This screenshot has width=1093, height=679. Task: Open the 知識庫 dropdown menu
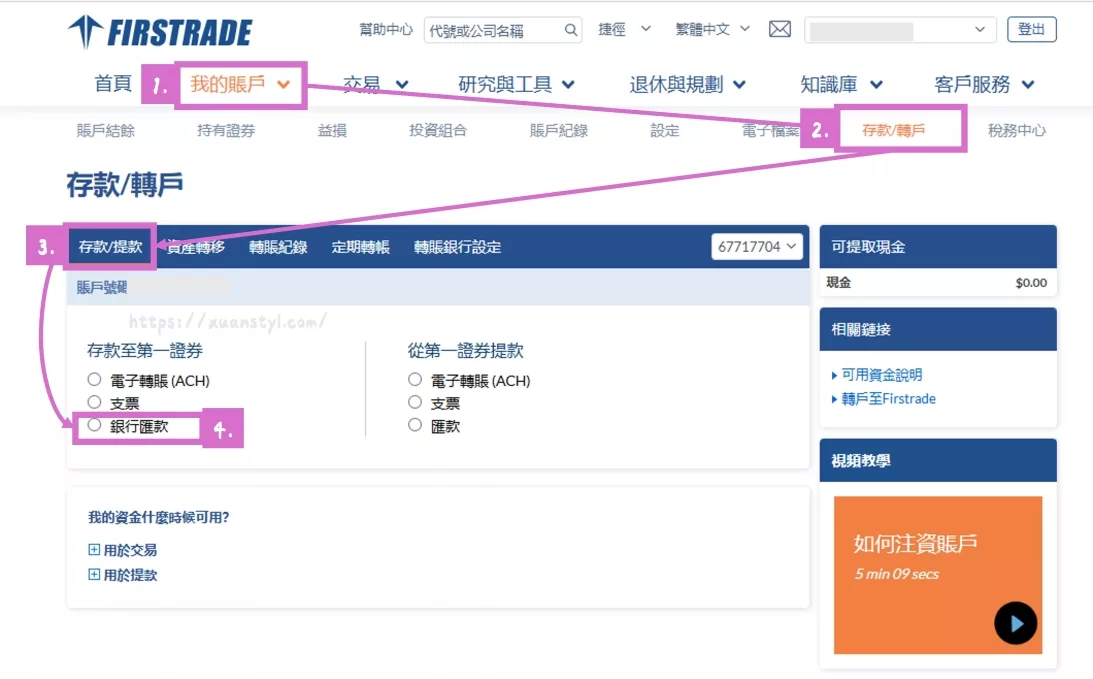click(x=841, y=84)
